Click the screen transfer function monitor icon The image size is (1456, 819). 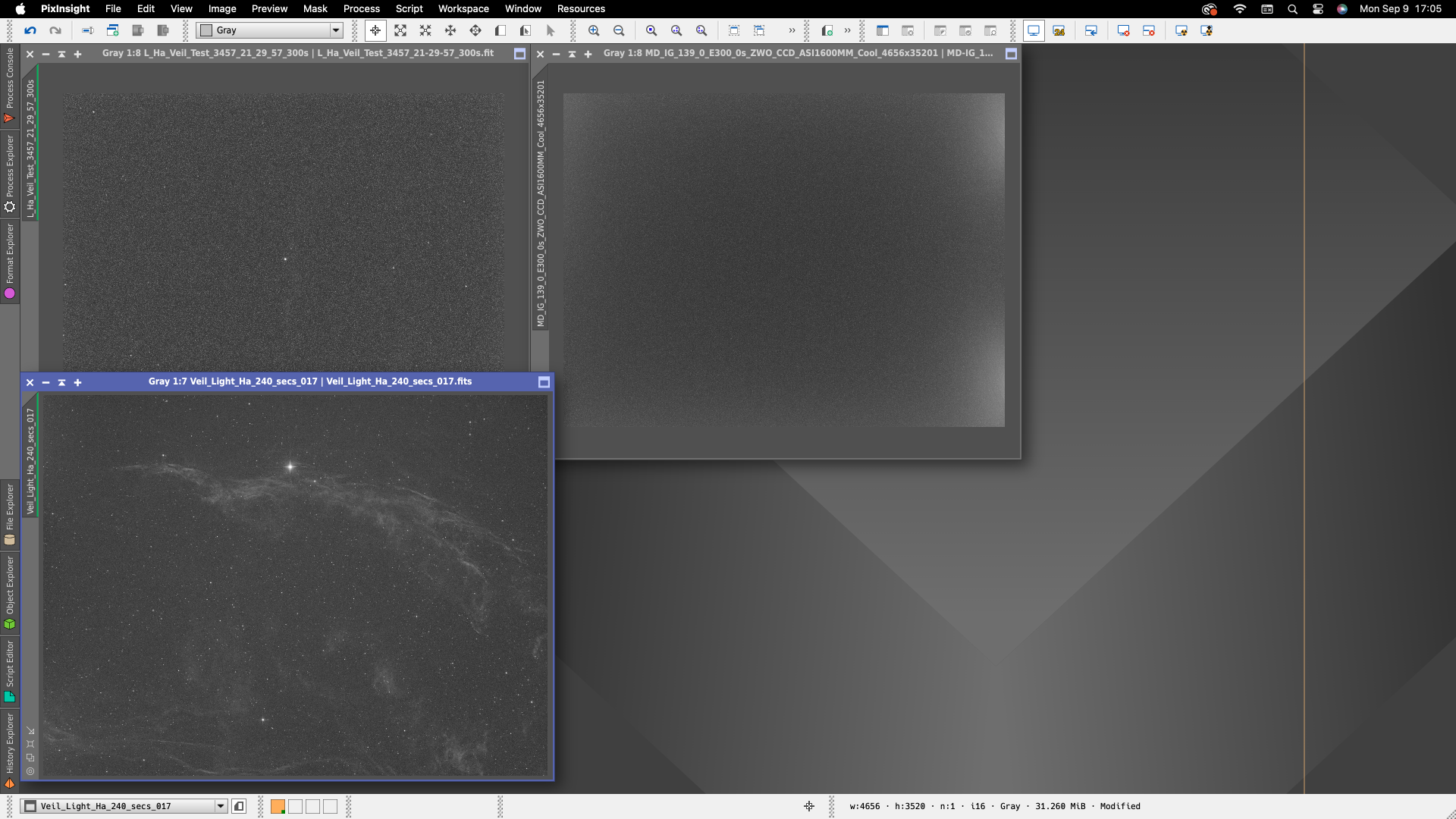1034,30
